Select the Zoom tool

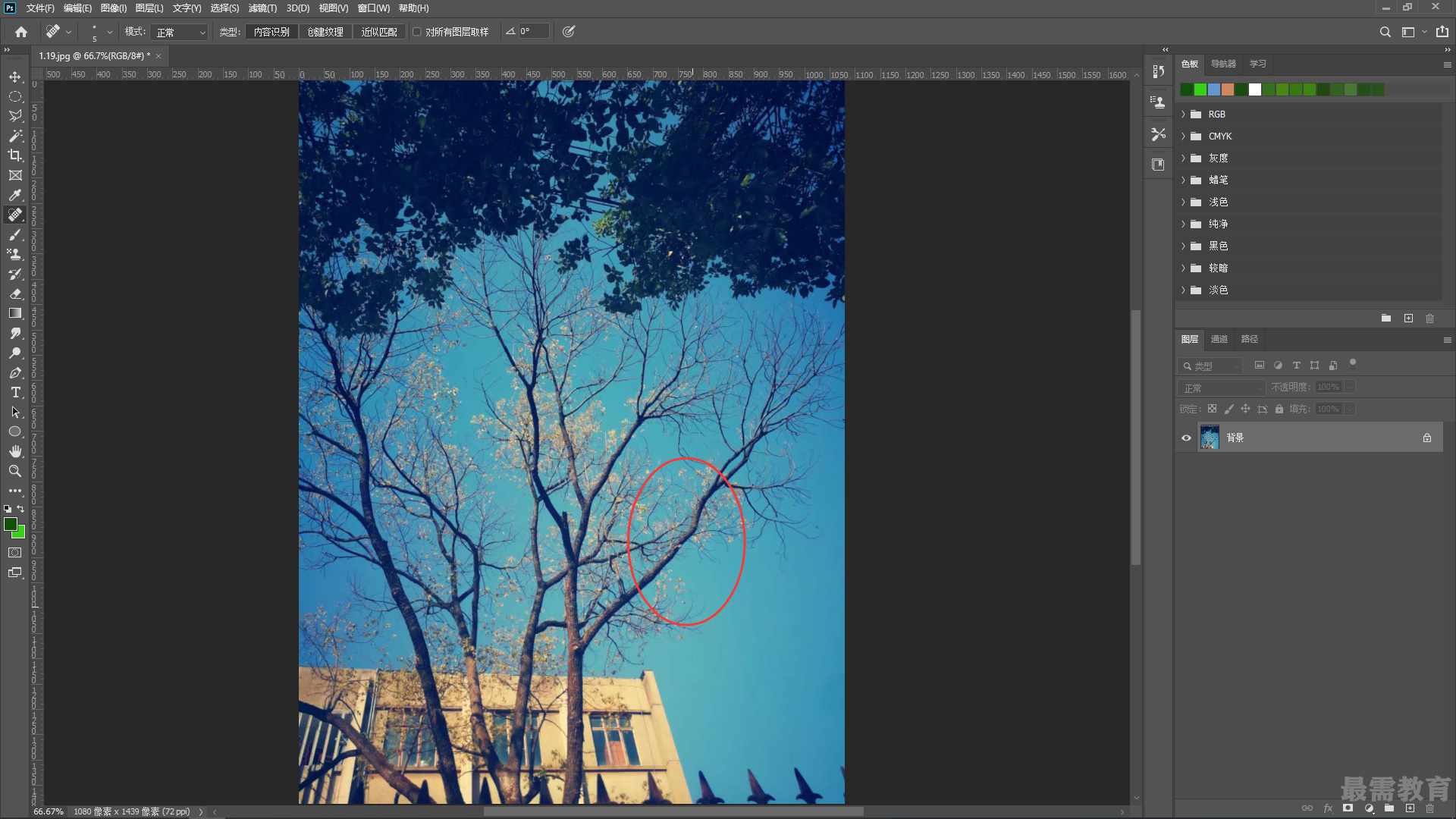point(15,471)
